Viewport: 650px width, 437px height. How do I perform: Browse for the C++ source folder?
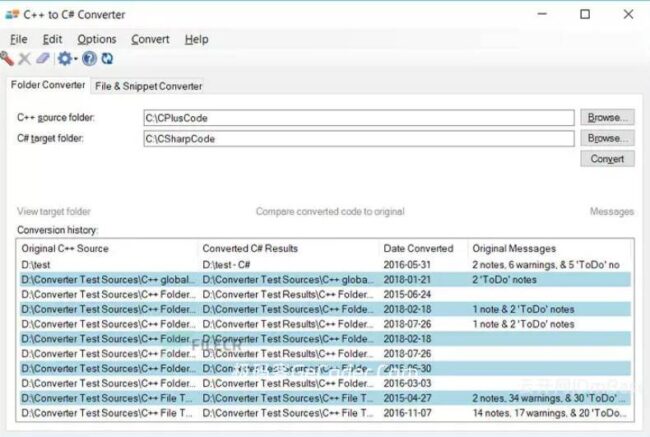click(x=607, y=118)
